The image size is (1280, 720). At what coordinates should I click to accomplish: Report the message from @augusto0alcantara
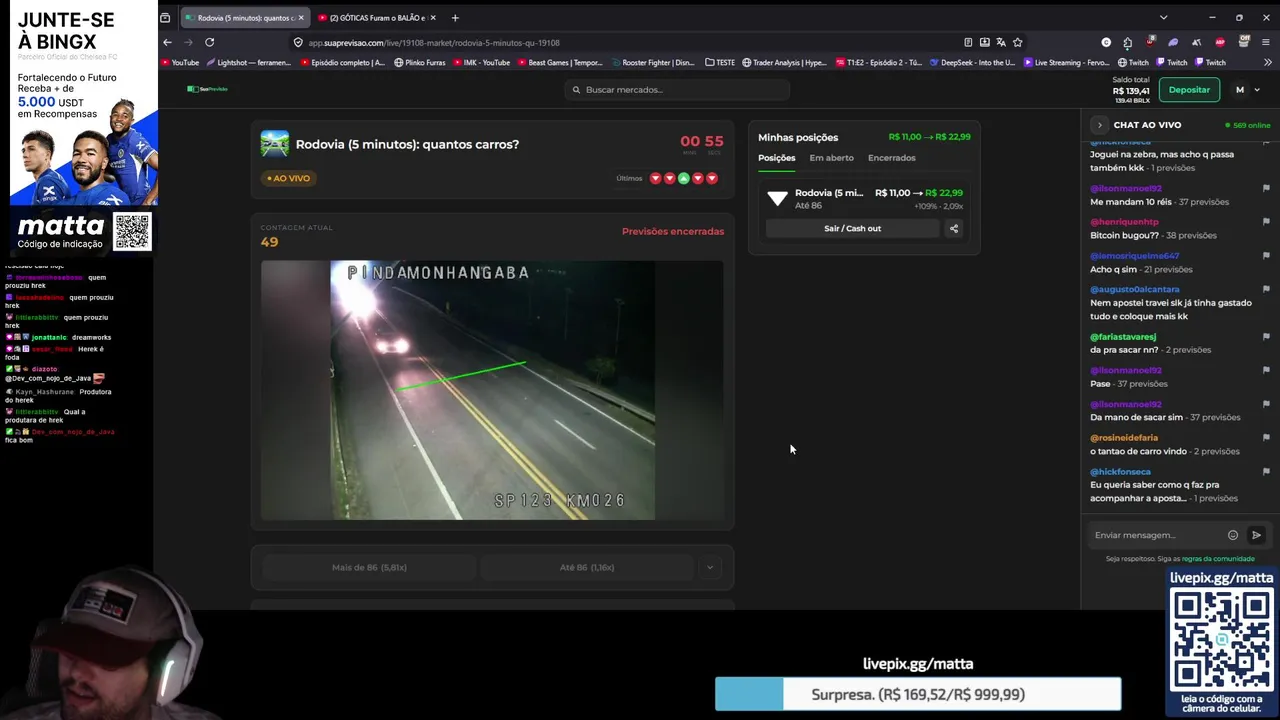click(x=1265, y=289)
